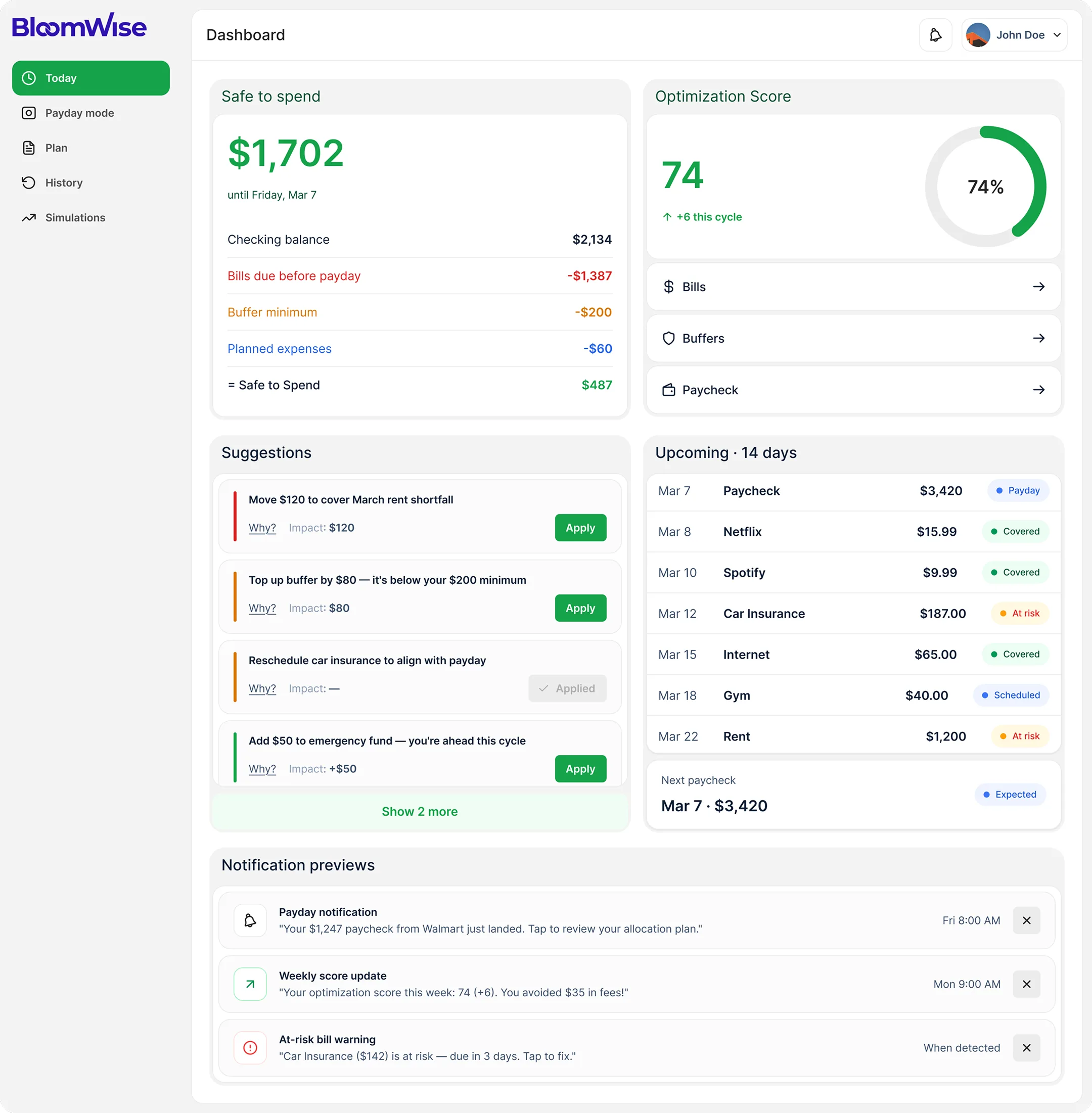Click the At risk badge for Car Insurance

[x=1020, y=614]
